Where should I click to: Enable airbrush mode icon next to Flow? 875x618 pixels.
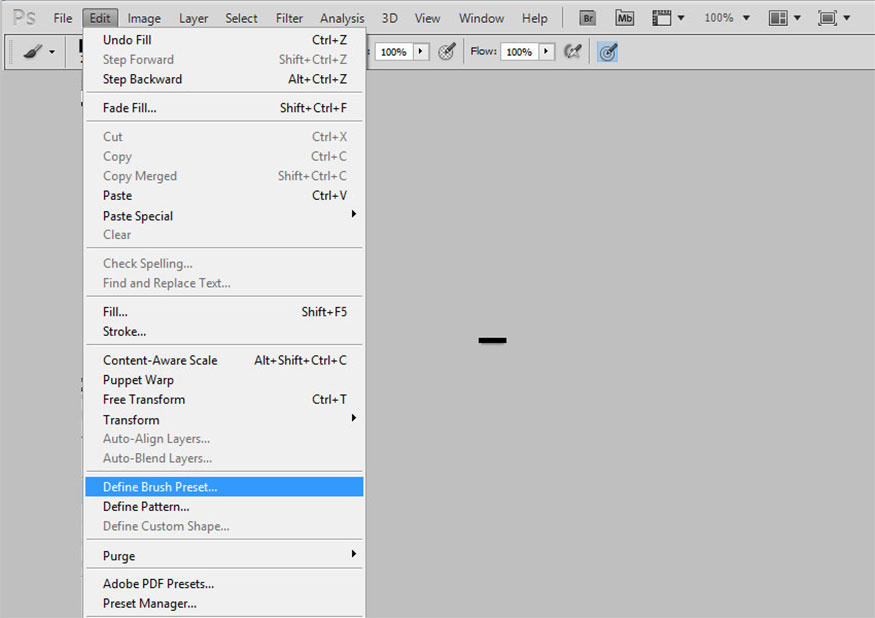(x=572, y=52)
